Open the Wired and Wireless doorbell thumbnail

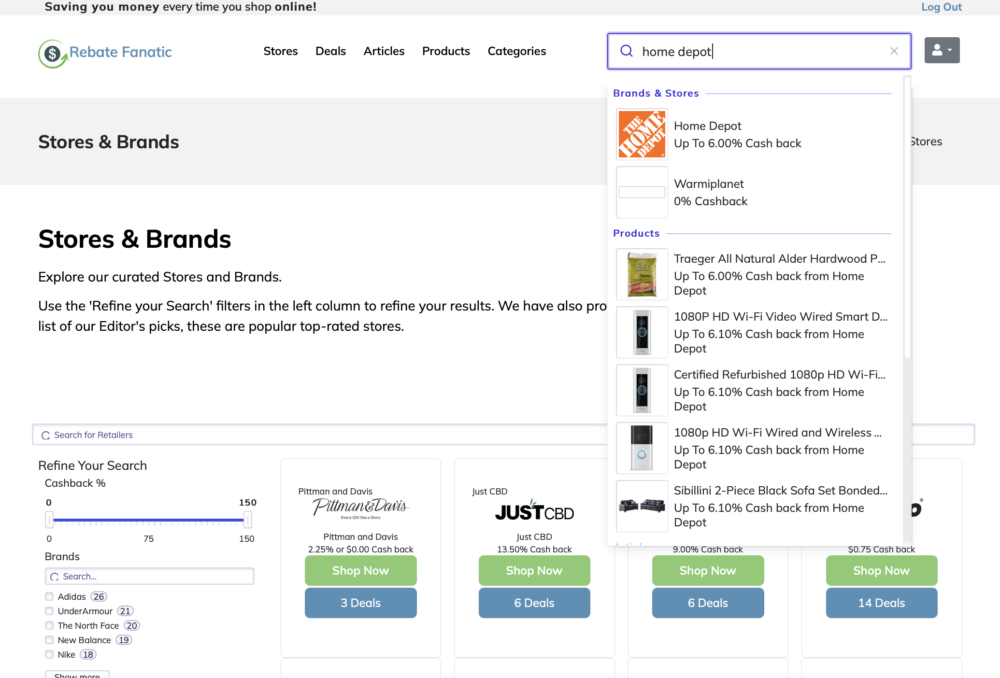point(642,448)
